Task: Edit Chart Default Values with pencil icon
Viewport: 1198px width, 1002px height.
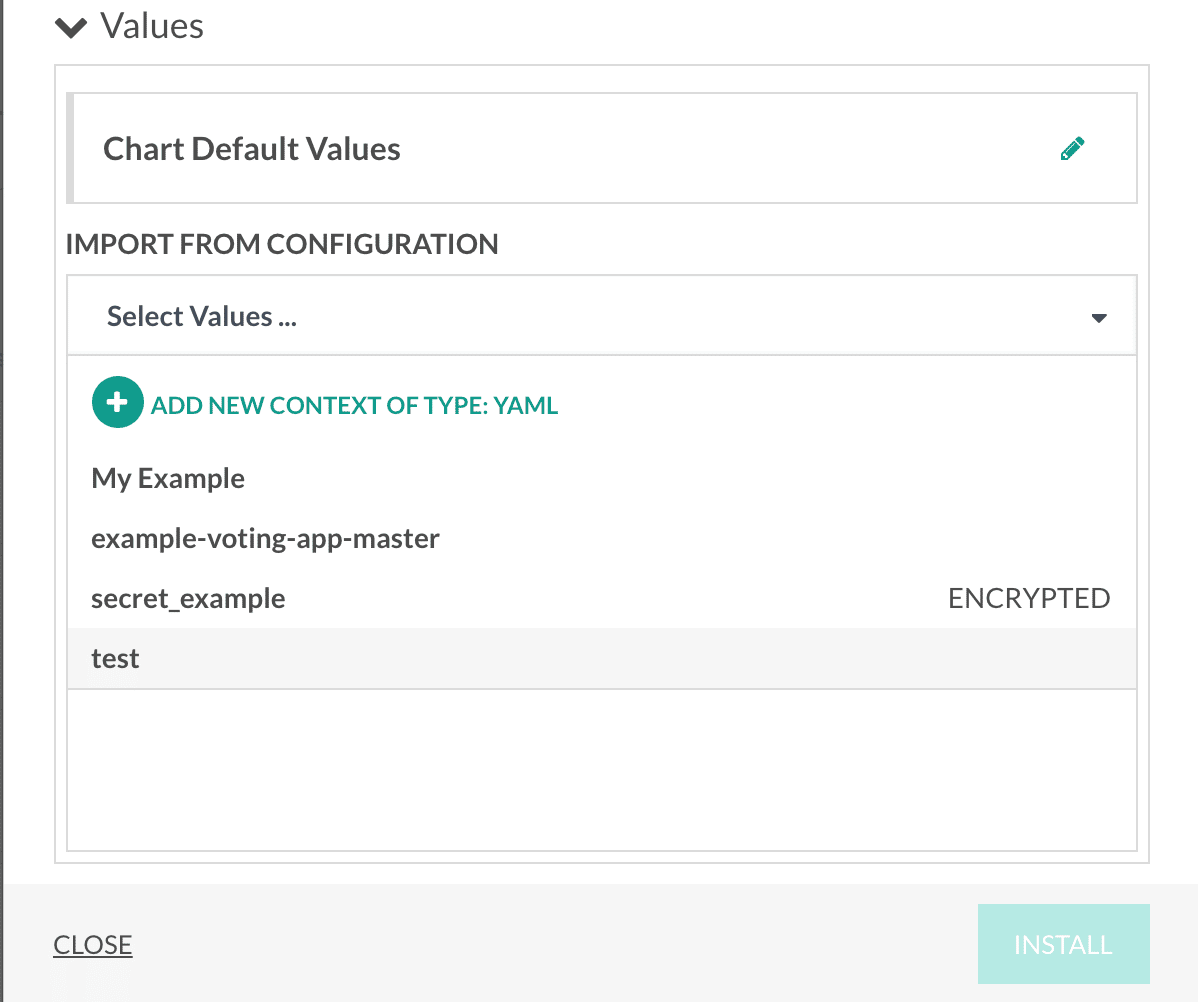Action: pos(1072,149)
